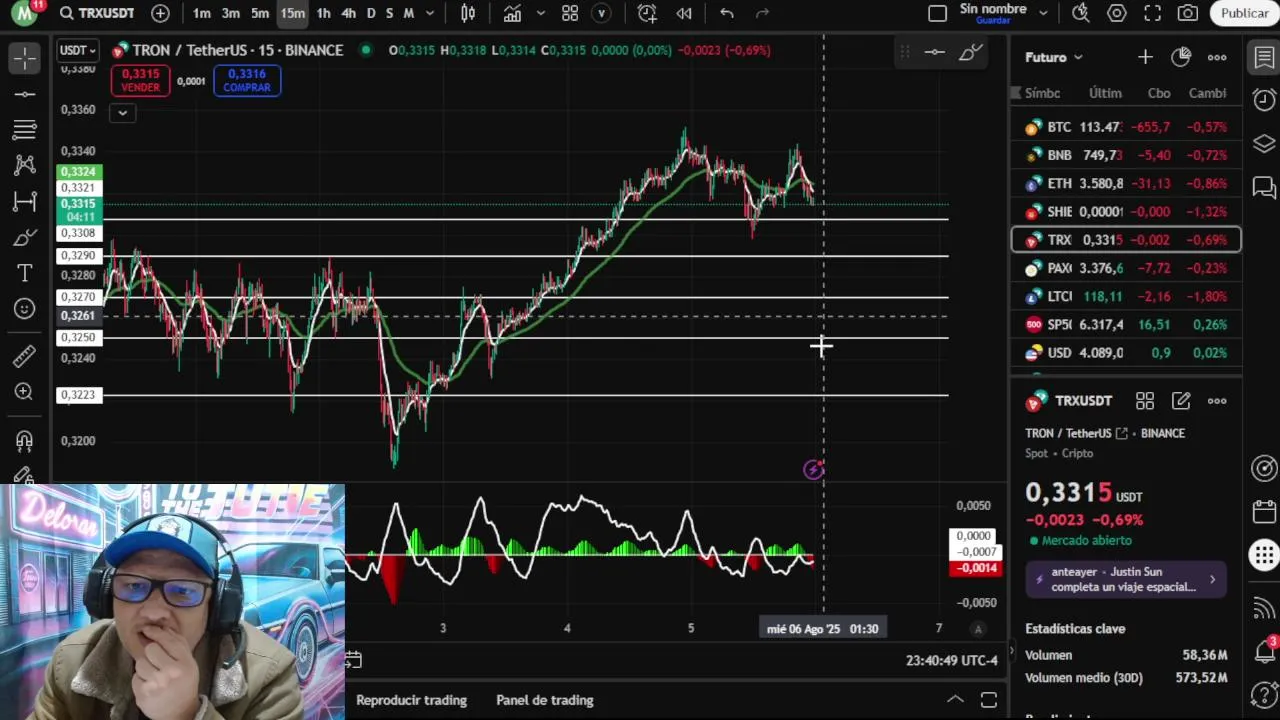Image resolution: width=1280 pixels, height=720 pixels.
Task: Click the red Vender sell button
Action: click(x=140, y=81)
